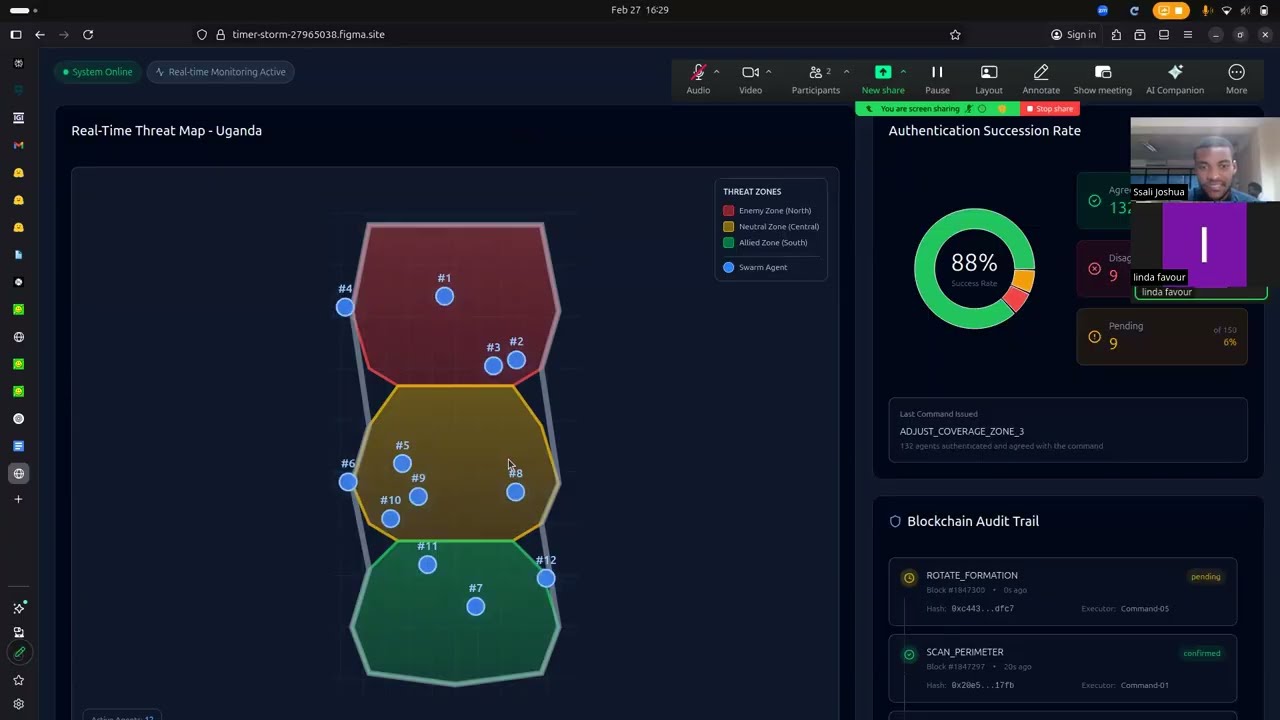1280x720 pixels.
Task: Click Zoom tray icon in top bar
Action: 1103,10
